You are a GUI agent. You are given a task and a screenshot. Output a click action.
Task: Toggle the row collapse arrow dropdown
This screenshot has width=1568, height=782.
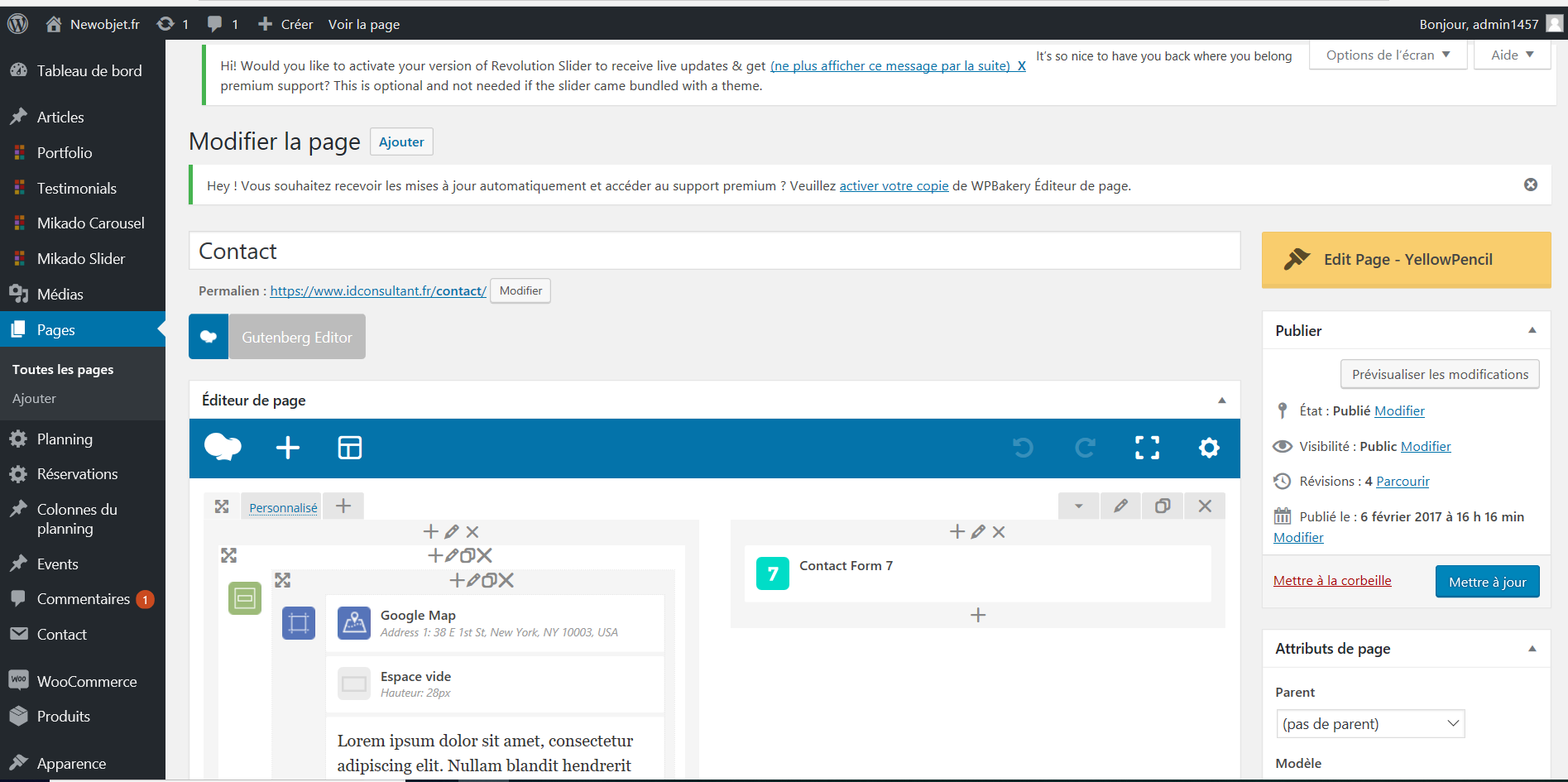(1078, 506)
